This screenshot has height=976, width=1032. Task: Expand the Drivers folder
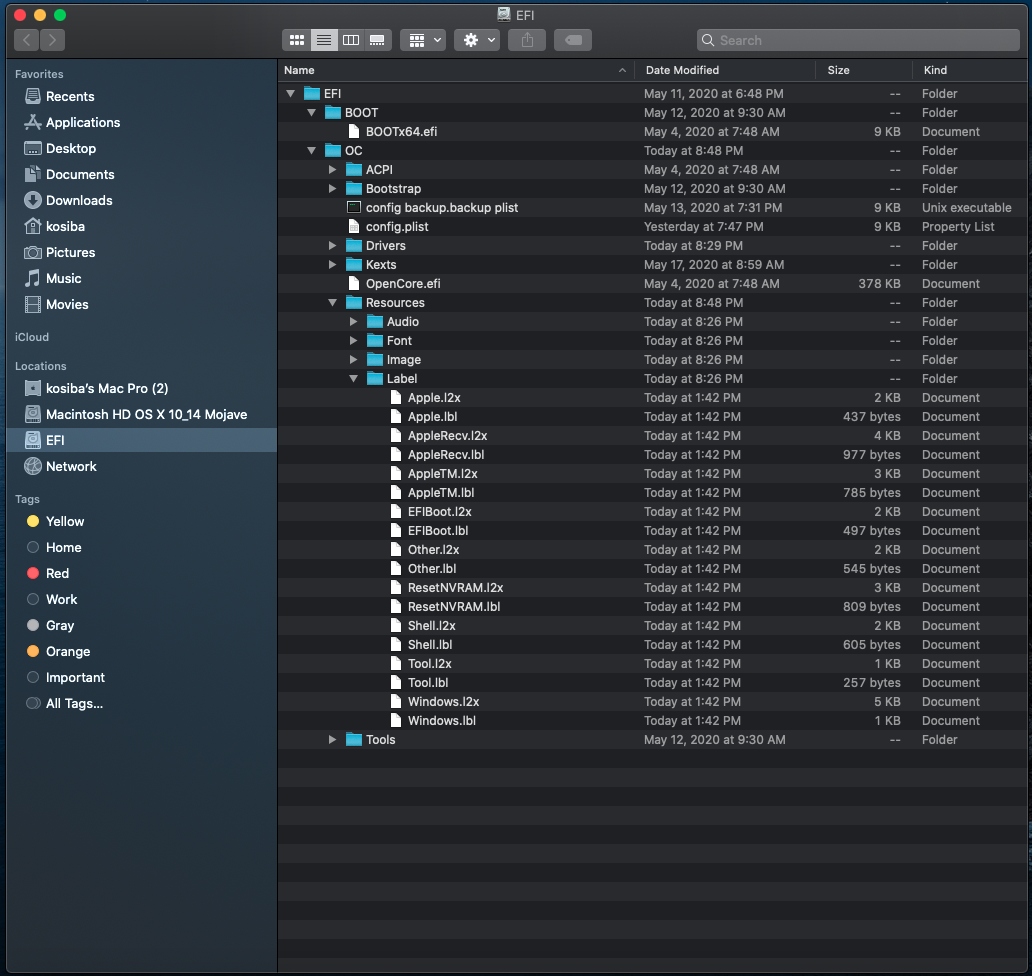(332, 245)
